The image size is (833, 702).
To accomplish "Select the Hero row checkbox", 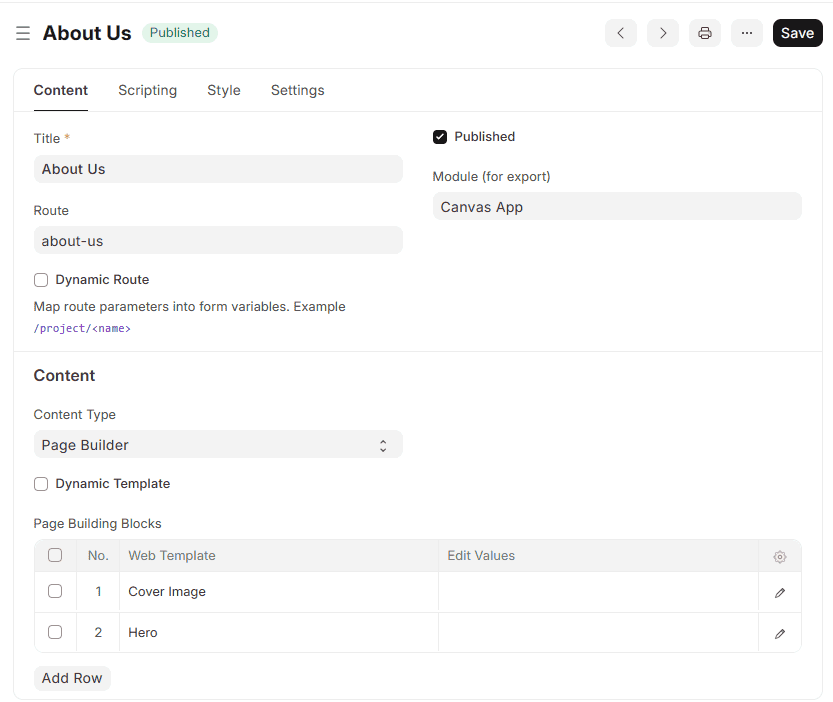I will coord(55,632).
